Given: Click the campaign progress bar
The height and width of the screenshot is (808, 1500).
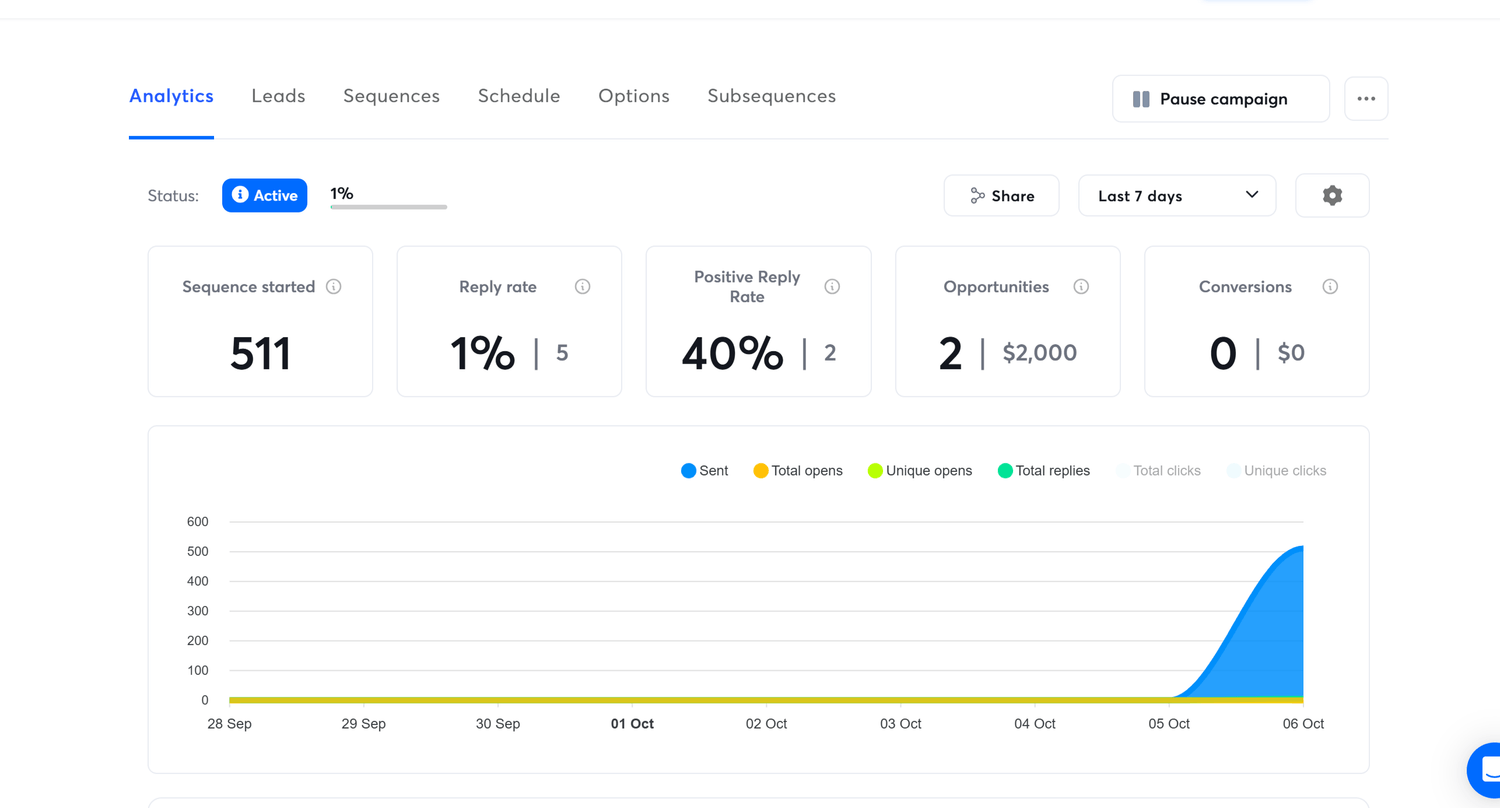Looking at the screenshot, I should [x=388, y=207].
